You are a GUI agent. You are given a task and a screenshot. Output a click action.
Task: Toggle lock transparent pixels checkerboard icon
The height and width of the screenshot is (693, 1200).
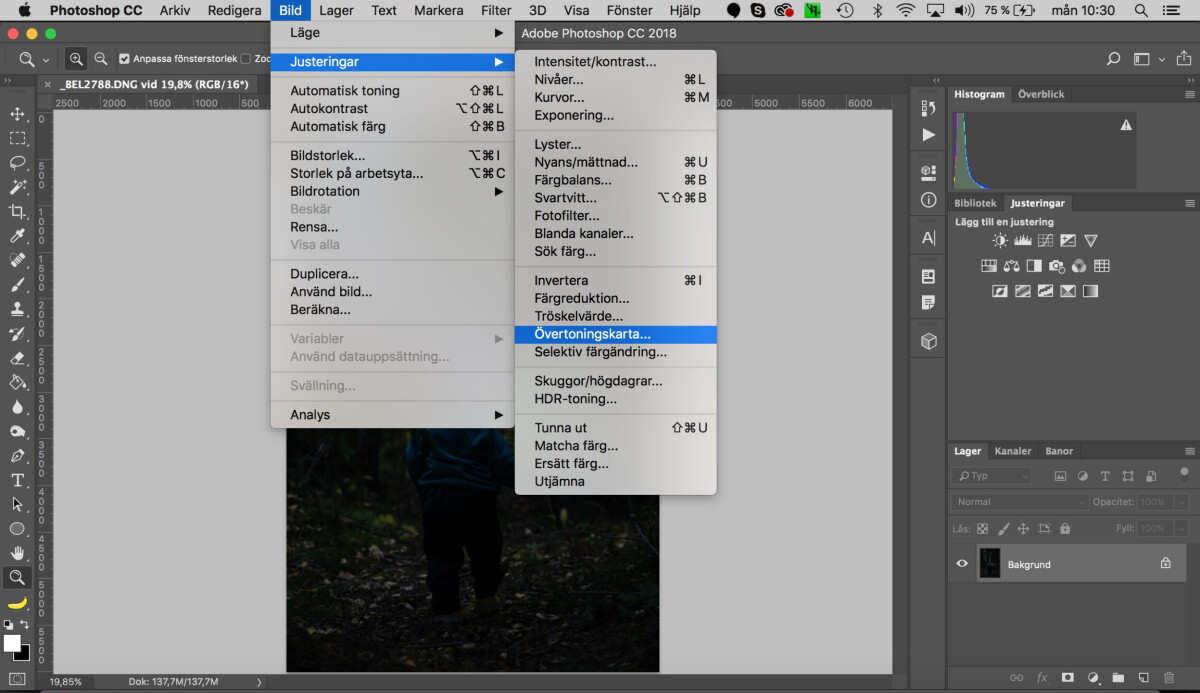coord(982,528)
